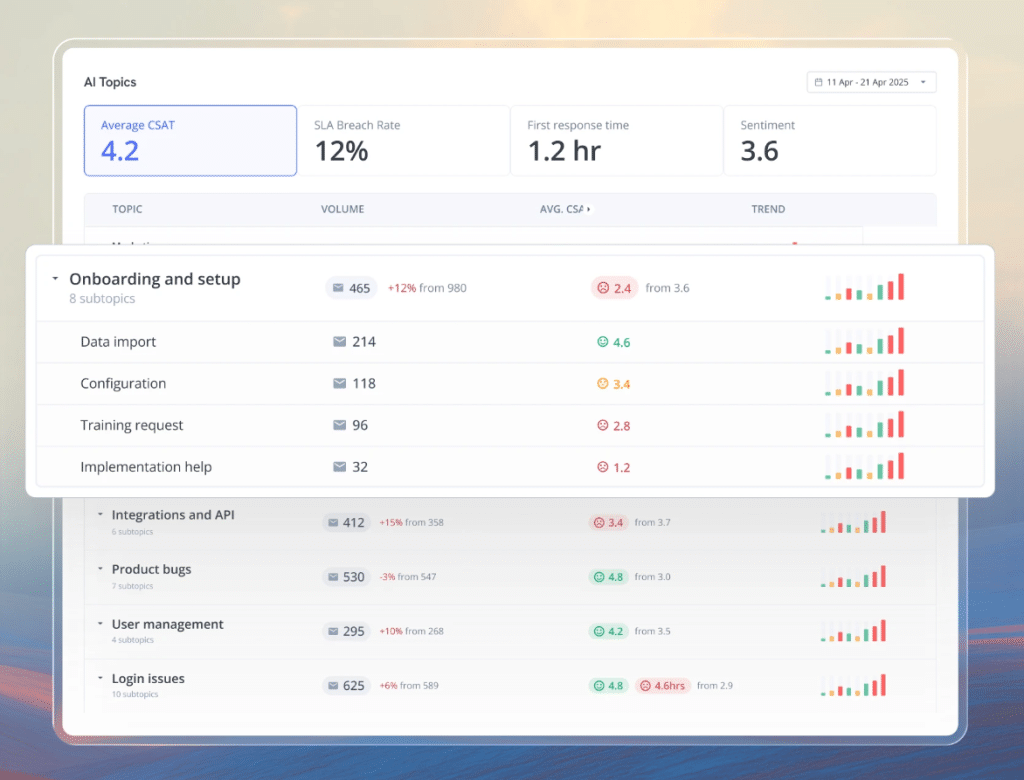The width and height of the screenshot is (1024, 780).
Task: Click envelope icon next to Configuration volume 118
Action: pos(339,383)
